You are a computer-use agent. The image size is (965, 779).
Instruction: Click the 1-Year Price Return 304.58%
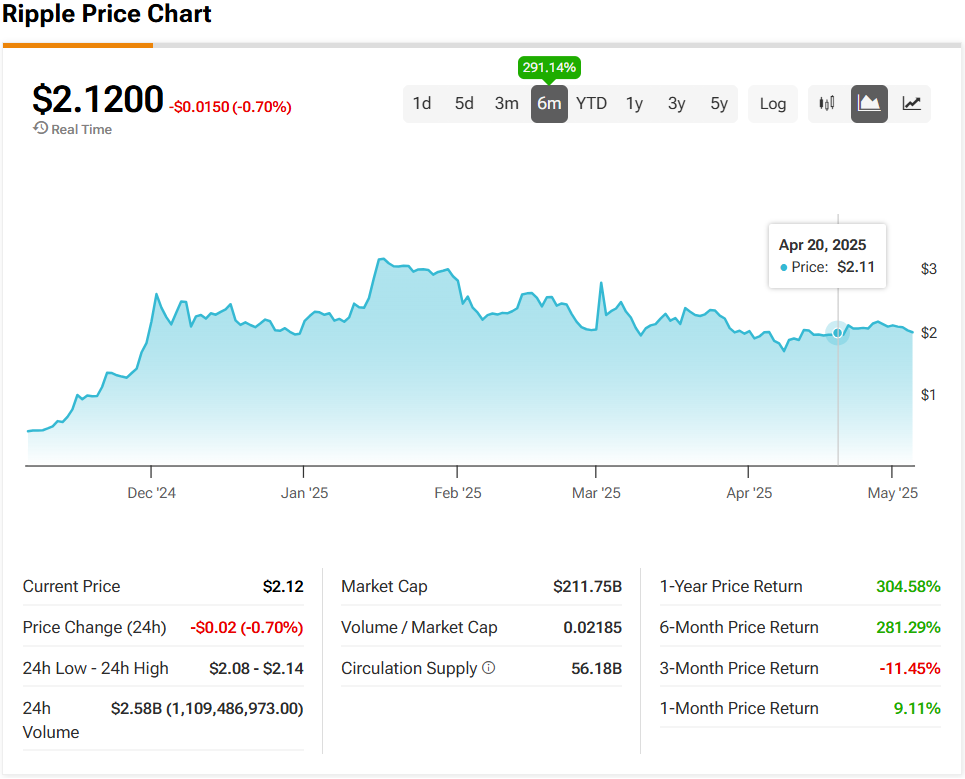(908, 586)
